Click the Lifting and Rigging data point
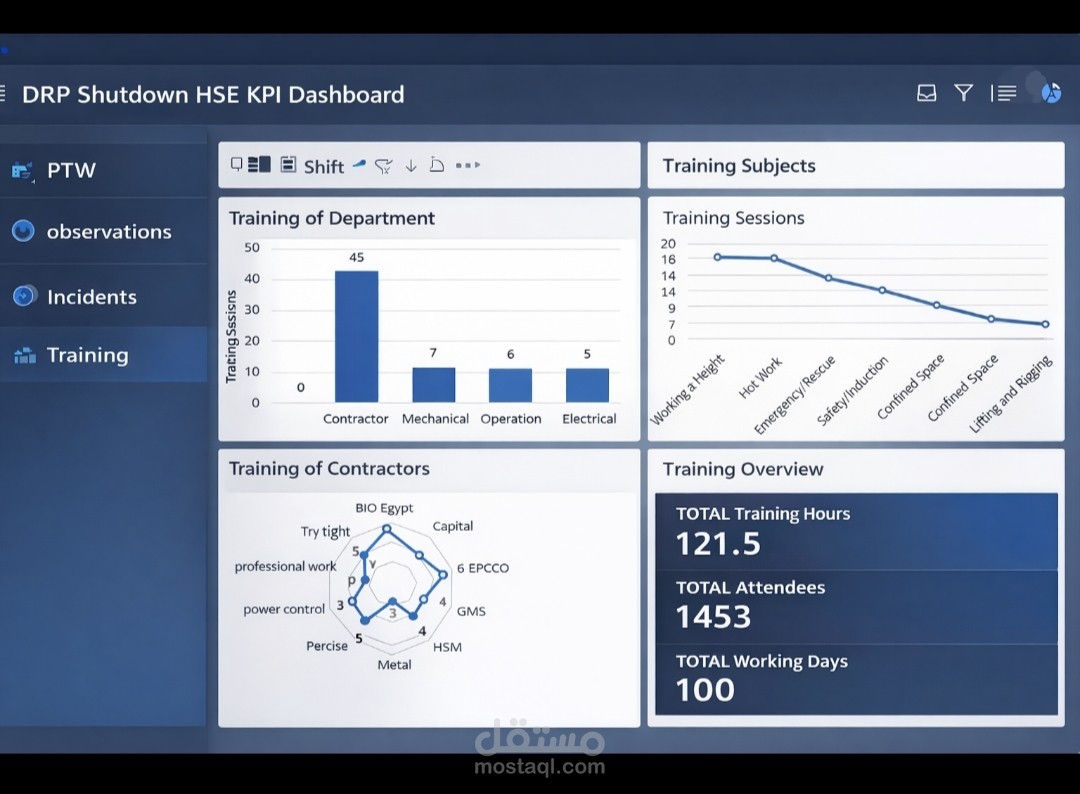 pyautogui.click(x=1046, y=324)
